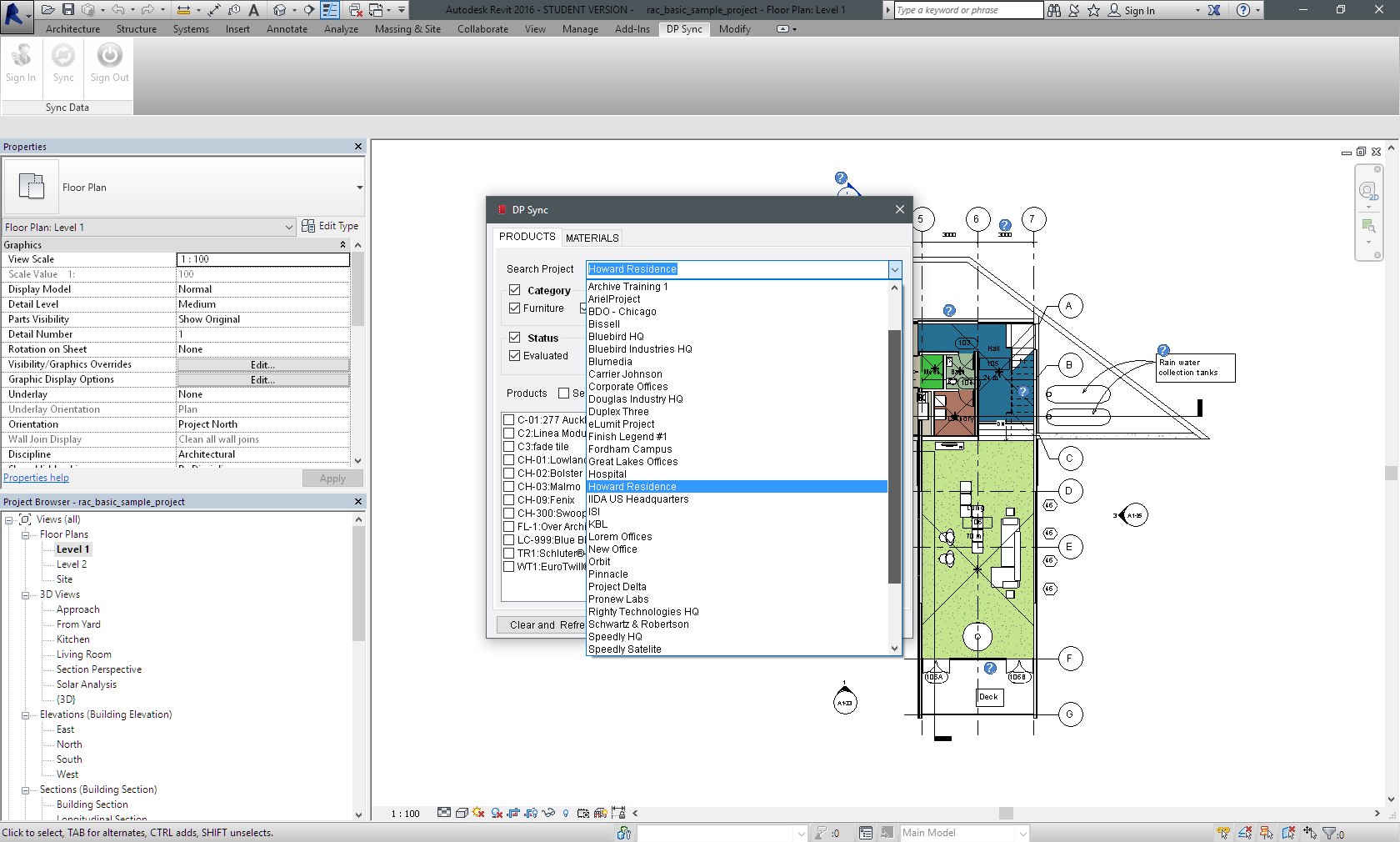Uncheck the Evaluated checkbox
1400x842 pixels.
click(515, 355)
